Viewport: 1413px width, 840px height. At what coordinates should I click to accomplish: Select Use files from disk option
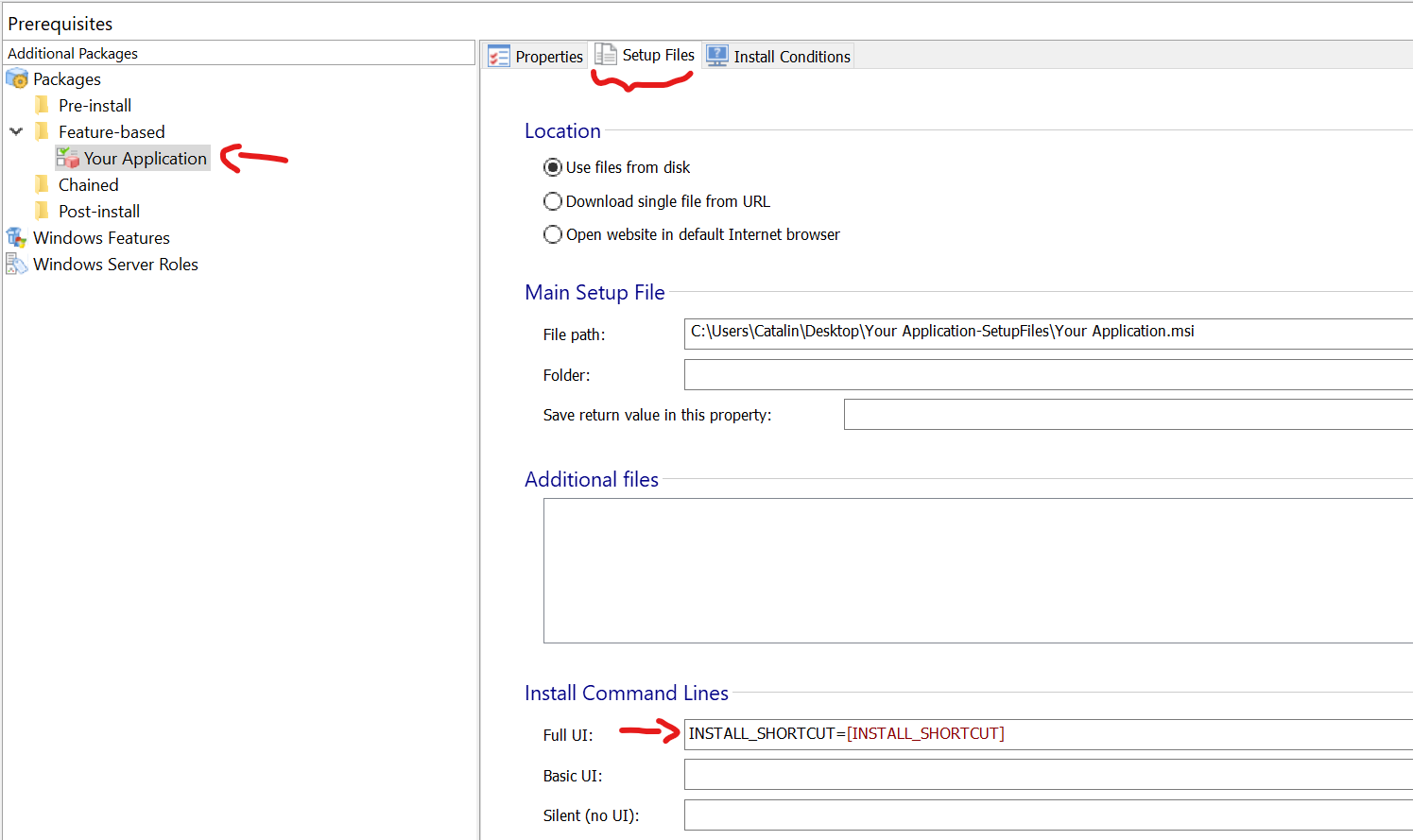tap(553, 167)
